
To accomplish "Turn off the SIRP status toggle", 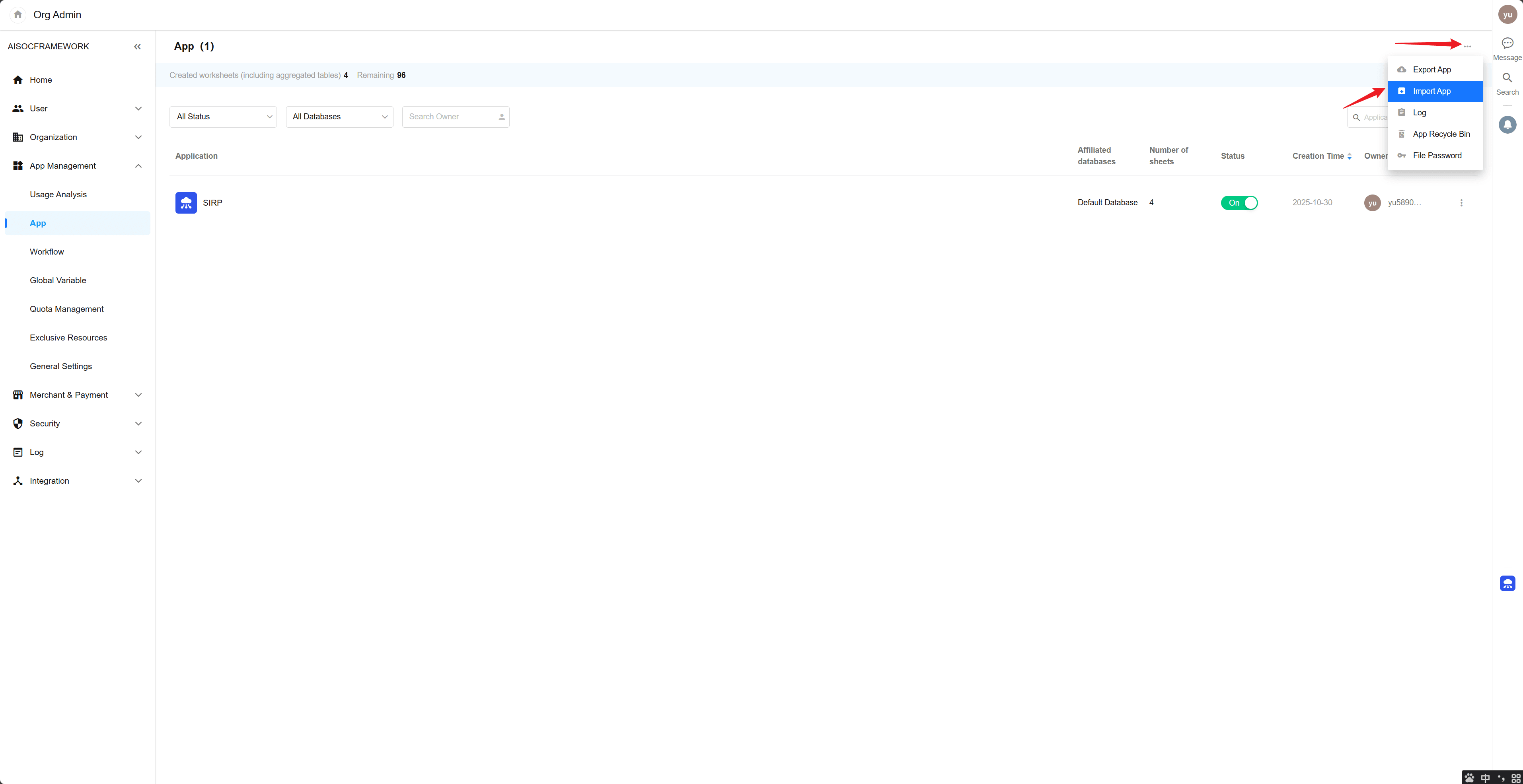I will point(1239,203).
